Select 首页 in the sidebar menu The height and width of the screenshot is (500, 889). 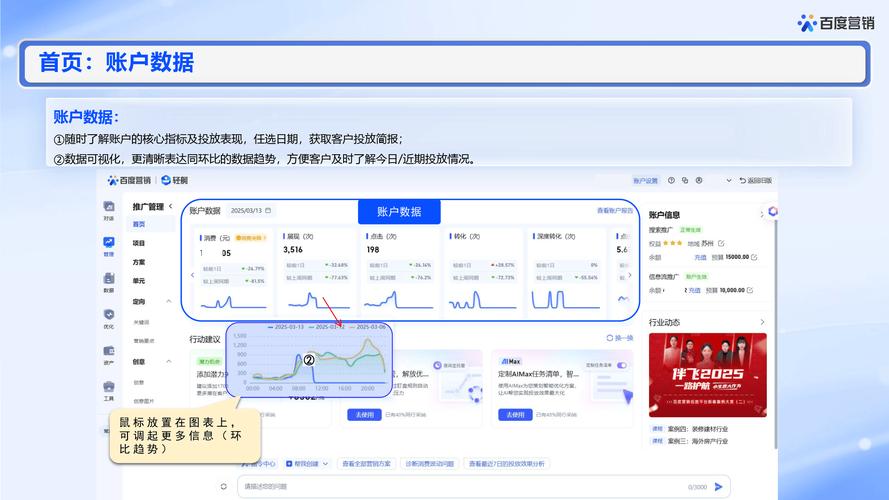click(x=139, y=224)
